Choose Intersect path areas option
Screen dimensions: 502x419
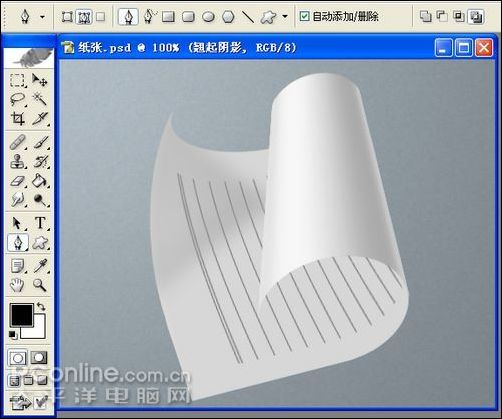[x=459, y=16]
